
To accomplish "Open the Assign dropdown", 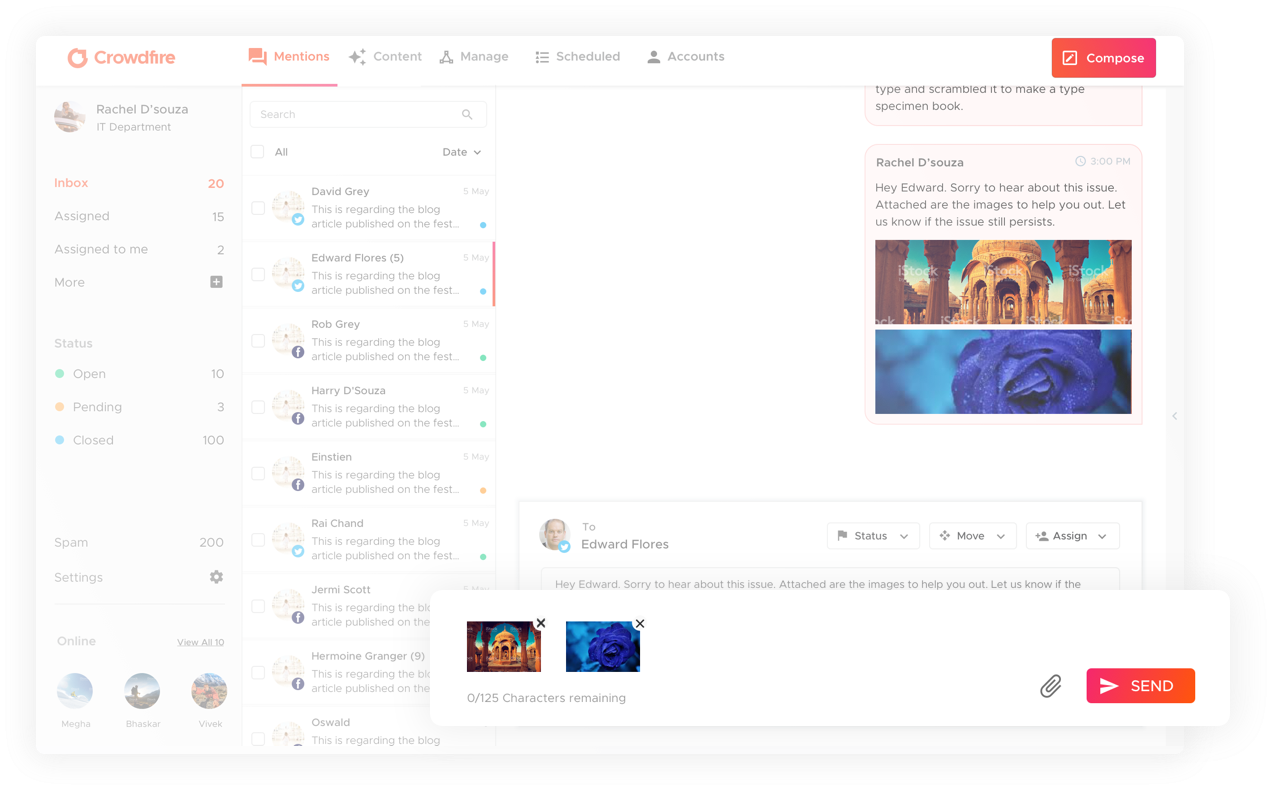I will point(1072,536).
